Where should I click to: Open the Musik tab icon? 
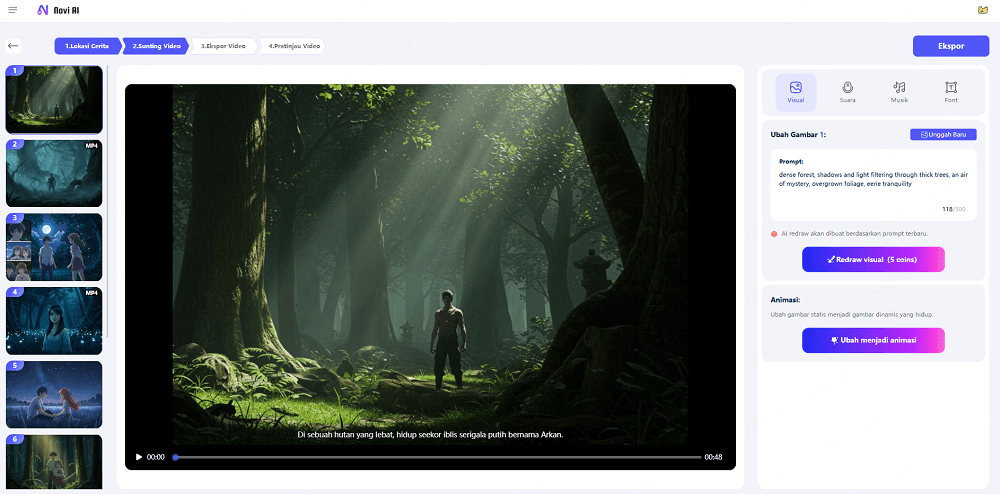point(899,92)
